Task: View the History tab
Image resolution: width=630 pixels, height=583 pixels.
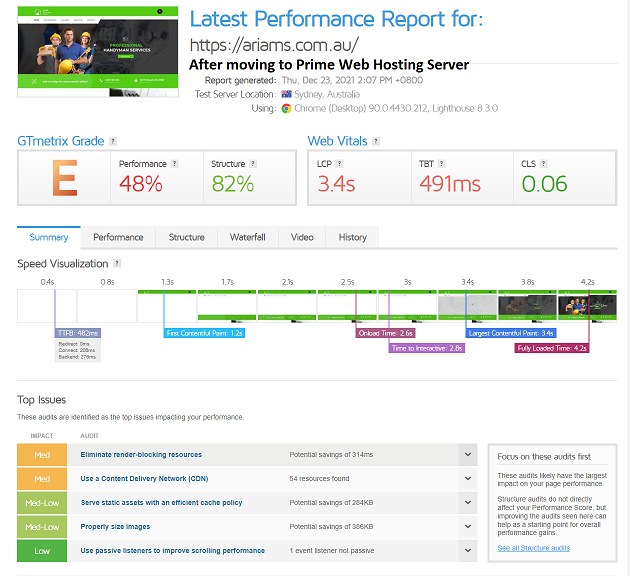Action: [x=352, y=237]
